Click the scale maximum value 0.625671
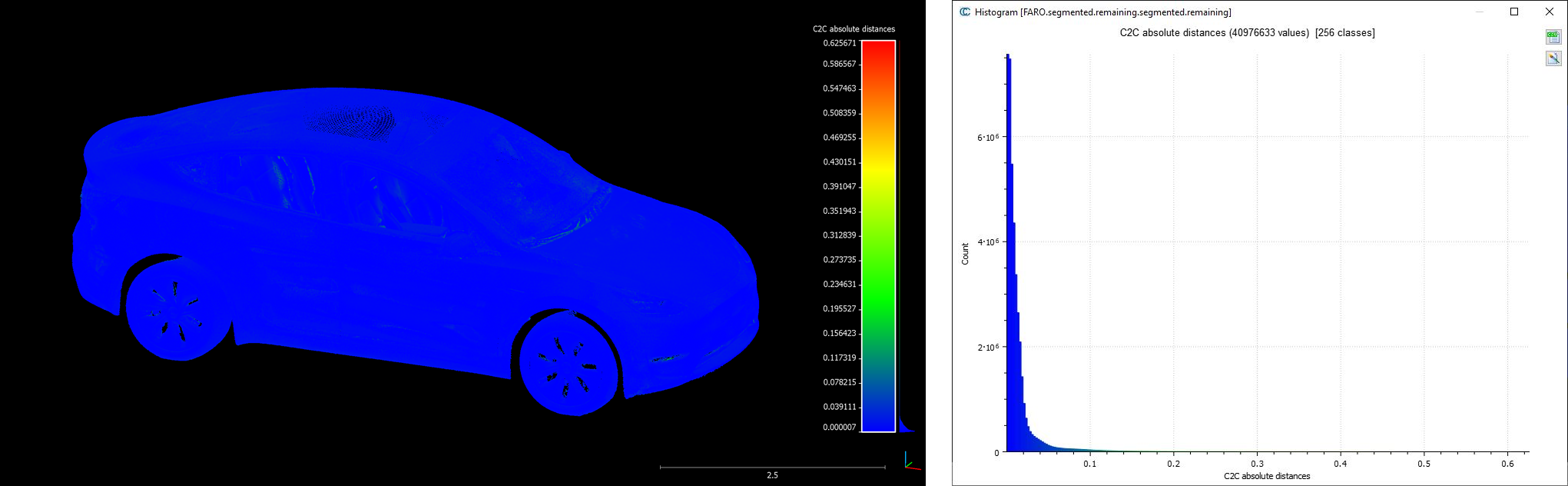The image size is (1568, 486). (x=840, y=43)
